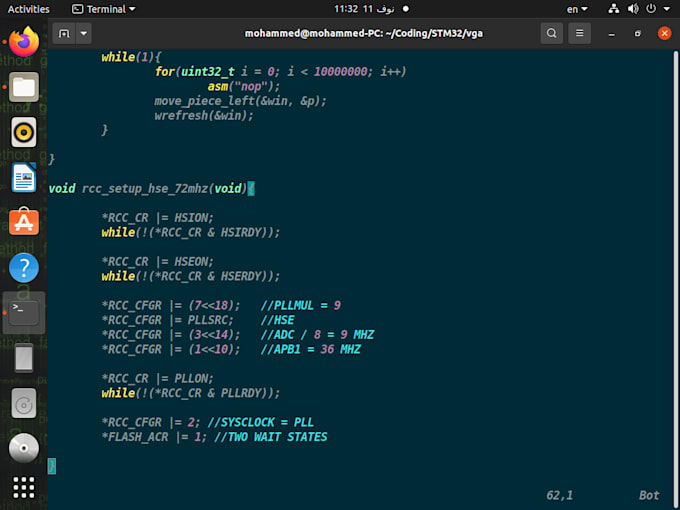Image resolution: width=680 pixels, height=510 pixels.
Task: Open the Help question mark icon
Action: coord(24,268)
